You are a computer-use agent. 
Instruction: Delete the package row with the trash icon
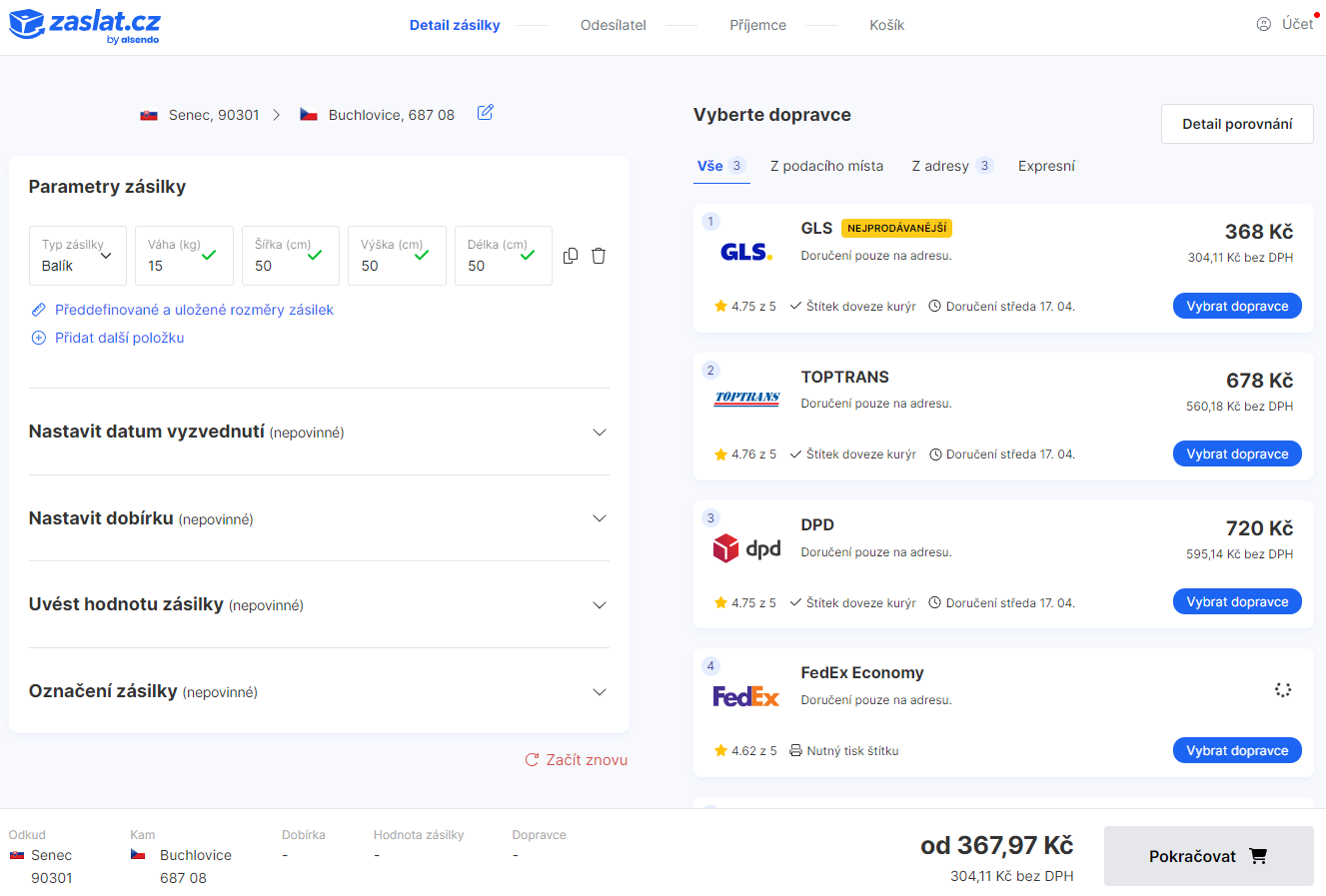tap(599, 256)
